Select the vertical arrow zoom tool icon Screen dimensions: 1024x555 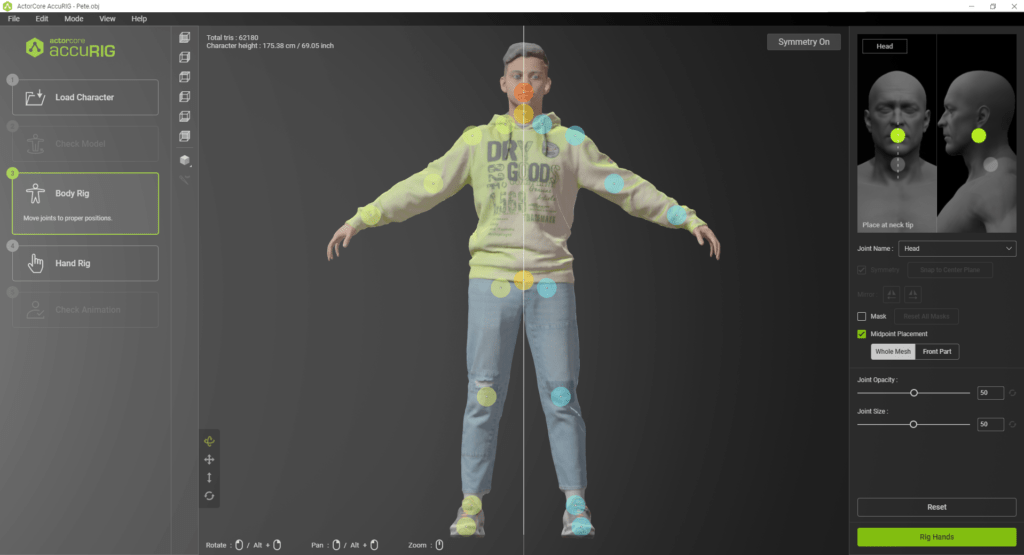pos(209,477)
